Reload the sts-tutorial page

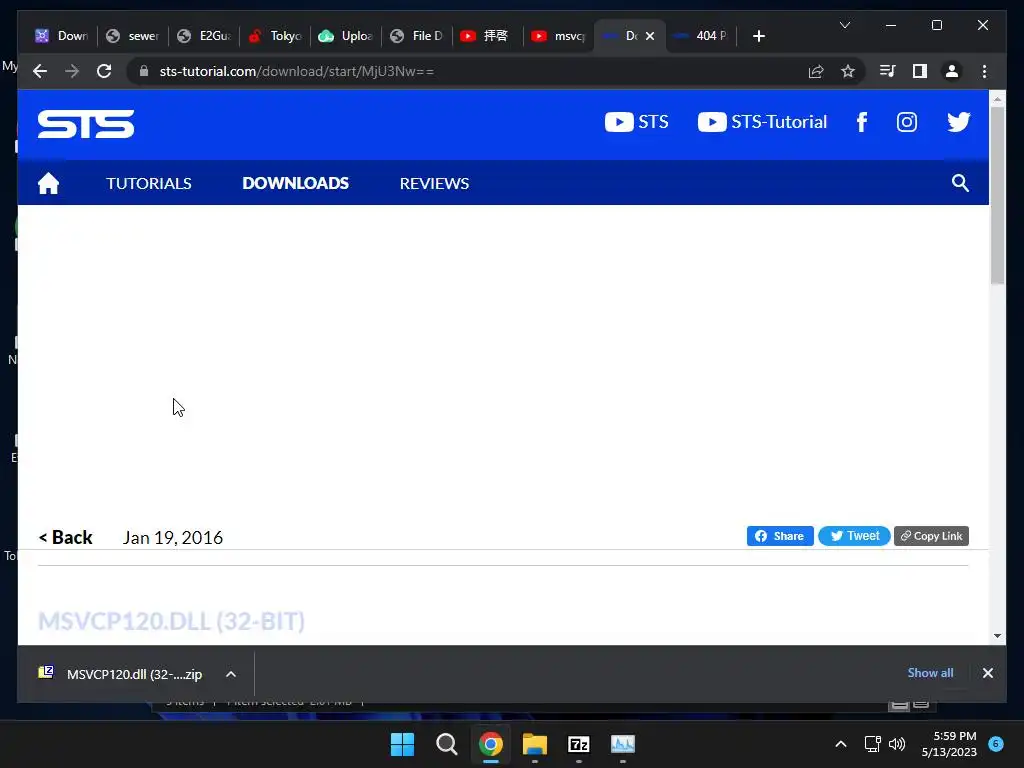104,71
